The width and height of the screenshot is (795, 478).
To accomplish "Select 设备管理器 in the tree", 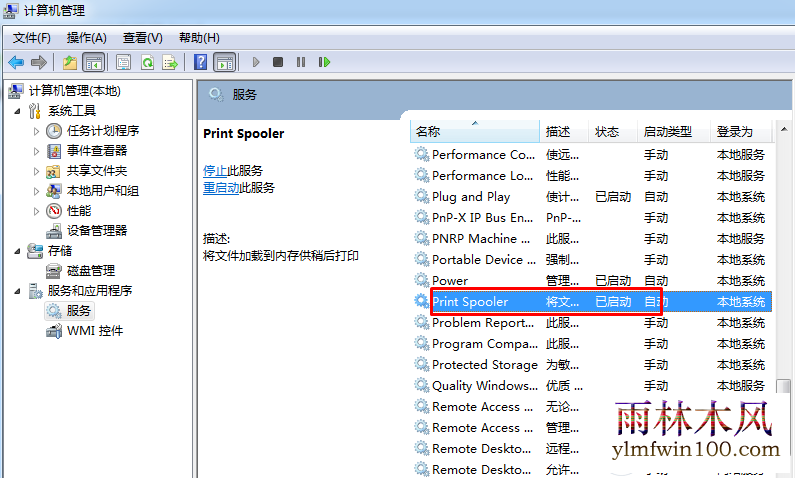I will 97,231.
